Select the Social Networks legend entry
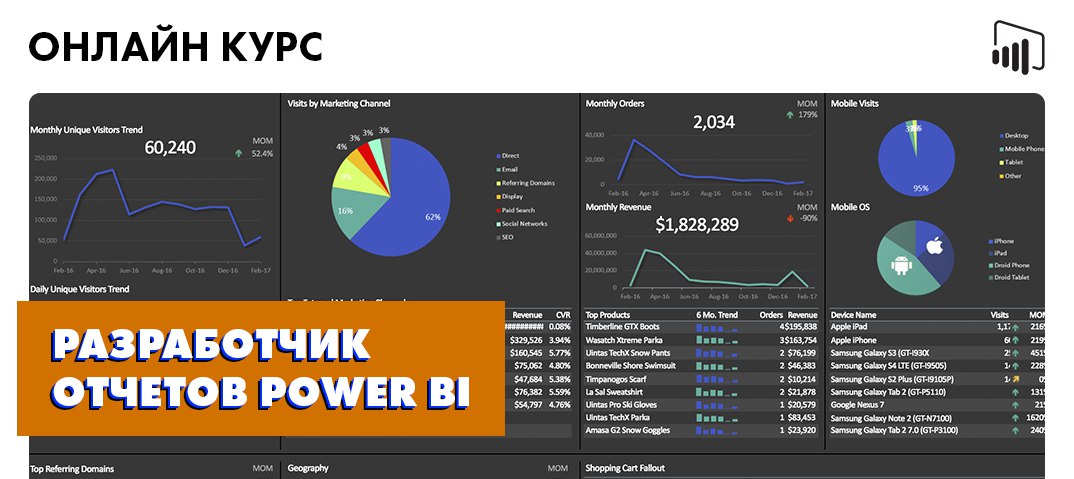 [523, 224]
